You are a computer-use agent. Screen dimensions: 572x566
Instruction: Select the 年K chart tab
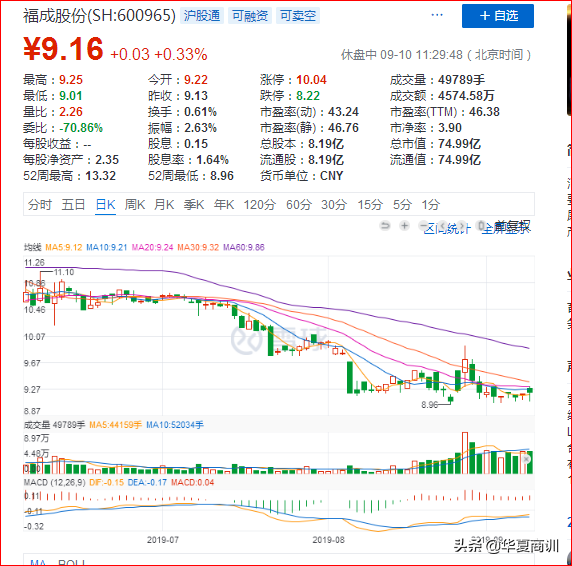coord(224,205)
